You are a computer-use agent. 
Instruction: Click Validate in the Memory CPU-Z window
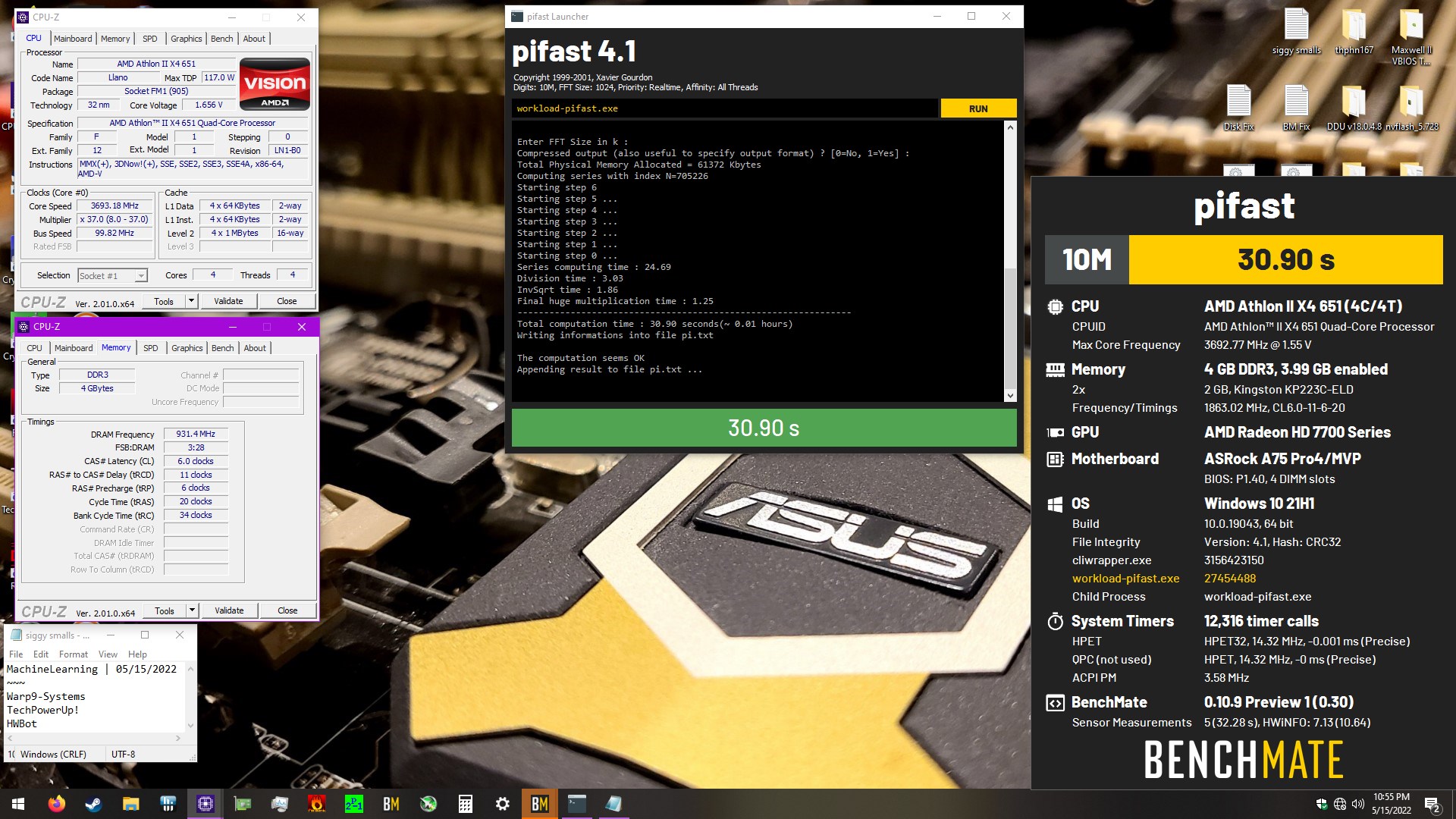click(229, 610)
